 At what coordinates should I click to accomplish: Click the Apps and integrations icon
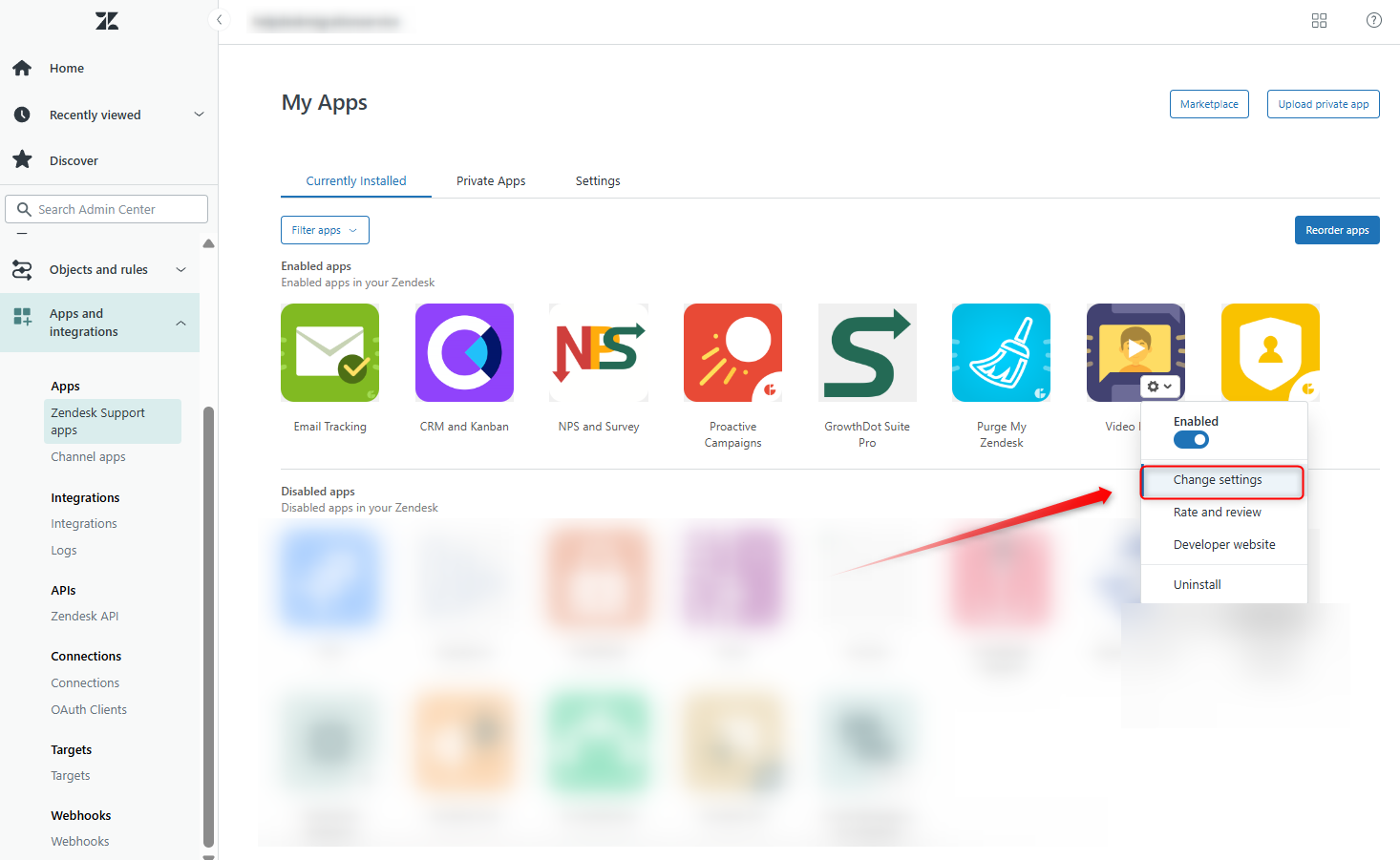(22, 316)
